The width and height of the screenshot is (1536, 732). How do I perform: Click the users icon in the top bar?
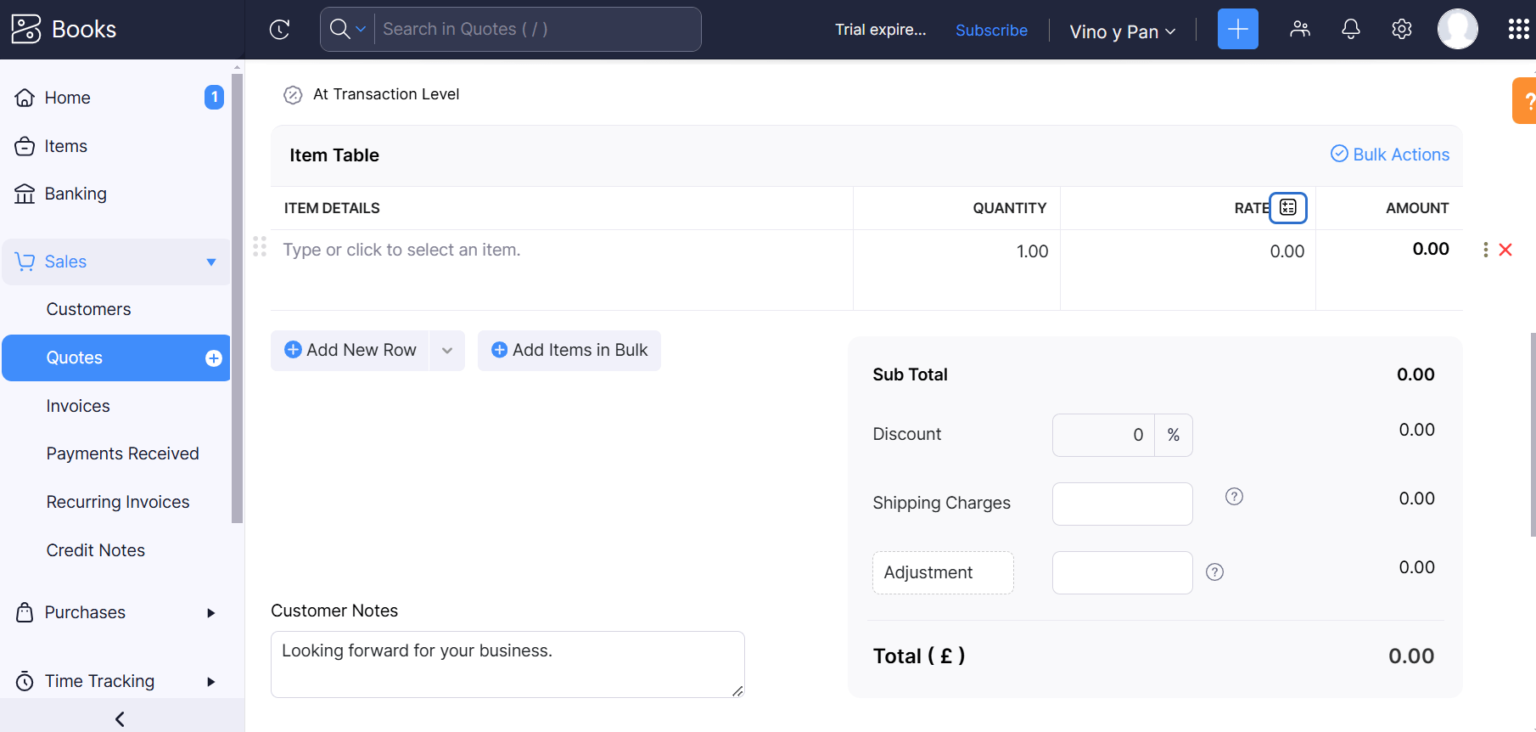1299,29
